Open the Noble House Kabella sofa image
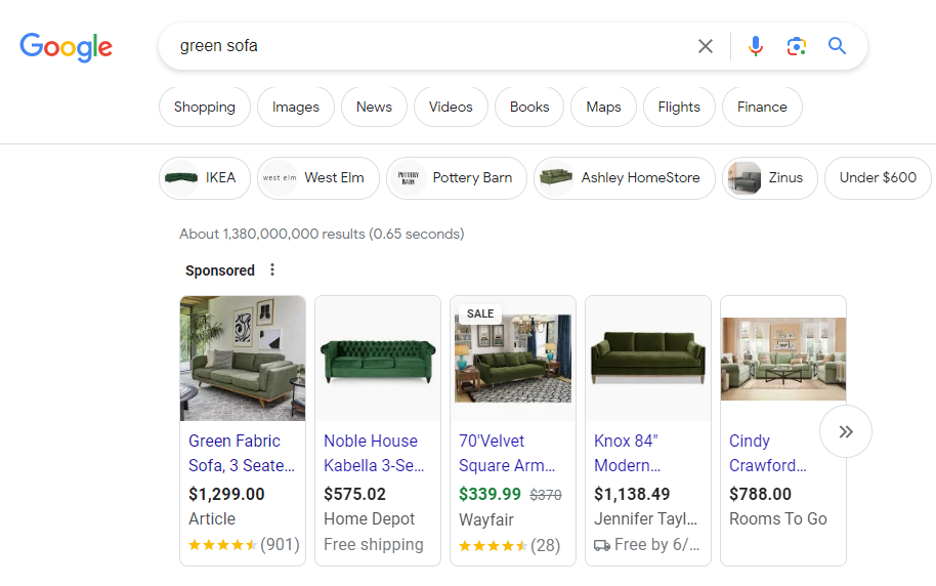This screenshot has height=586, width=936. click(x=378, y=359)
